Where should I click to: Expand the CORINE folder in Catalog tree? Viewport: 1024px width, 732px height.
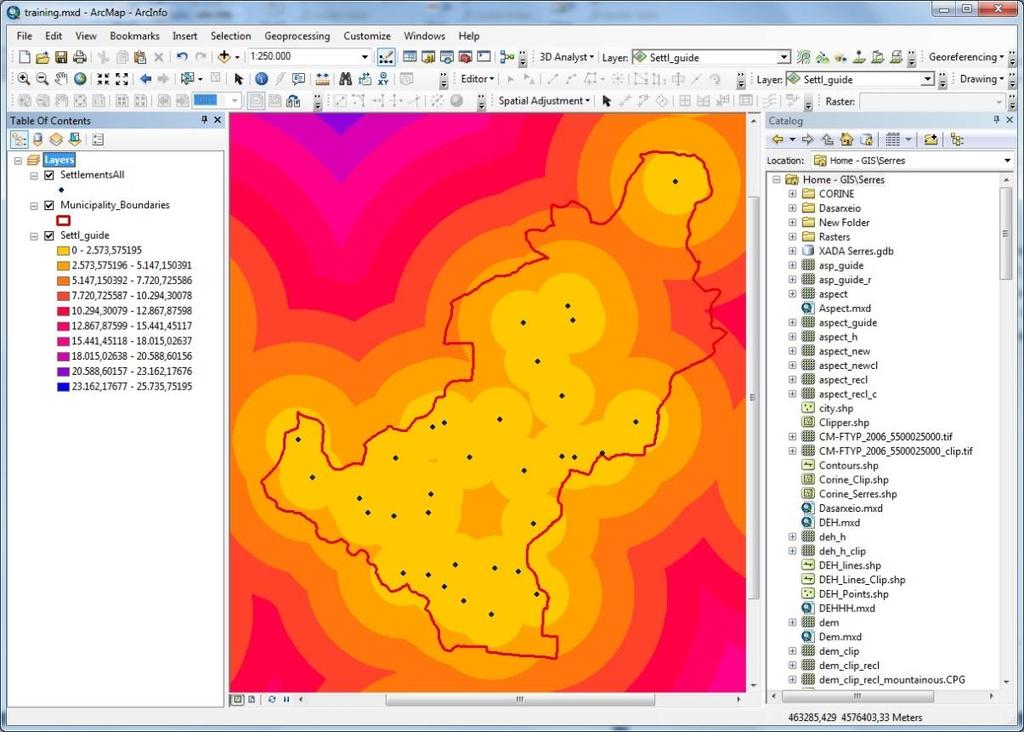pyautogui.click(x=792, y=194)
